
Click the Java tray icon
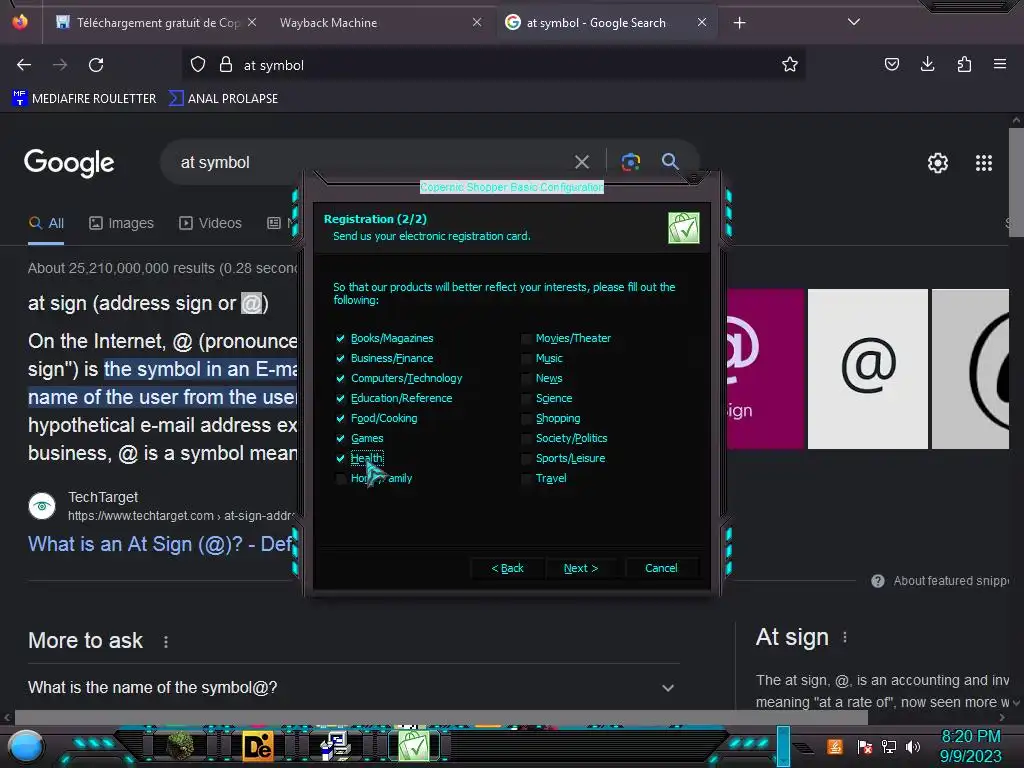click(x=834, y=746)
